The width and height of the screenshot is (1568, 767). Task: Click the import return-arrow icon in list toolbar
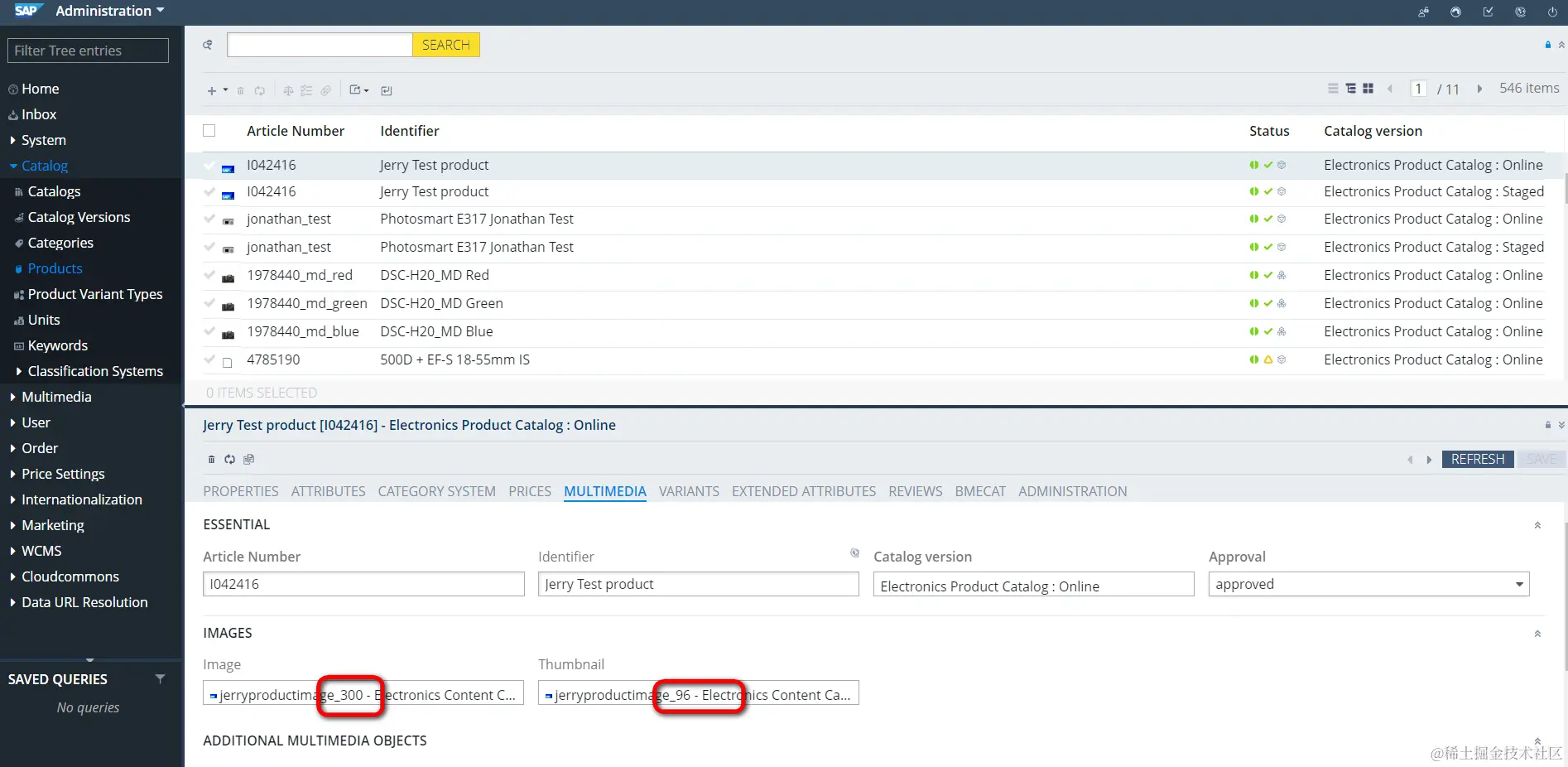(387, 90)
